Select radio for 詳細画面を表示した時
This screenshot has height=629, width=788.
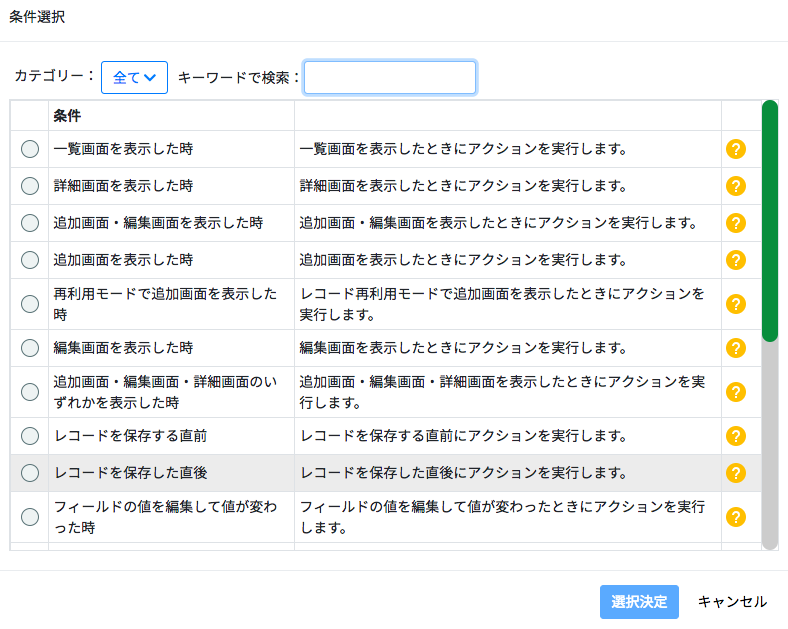pos(30,186)
